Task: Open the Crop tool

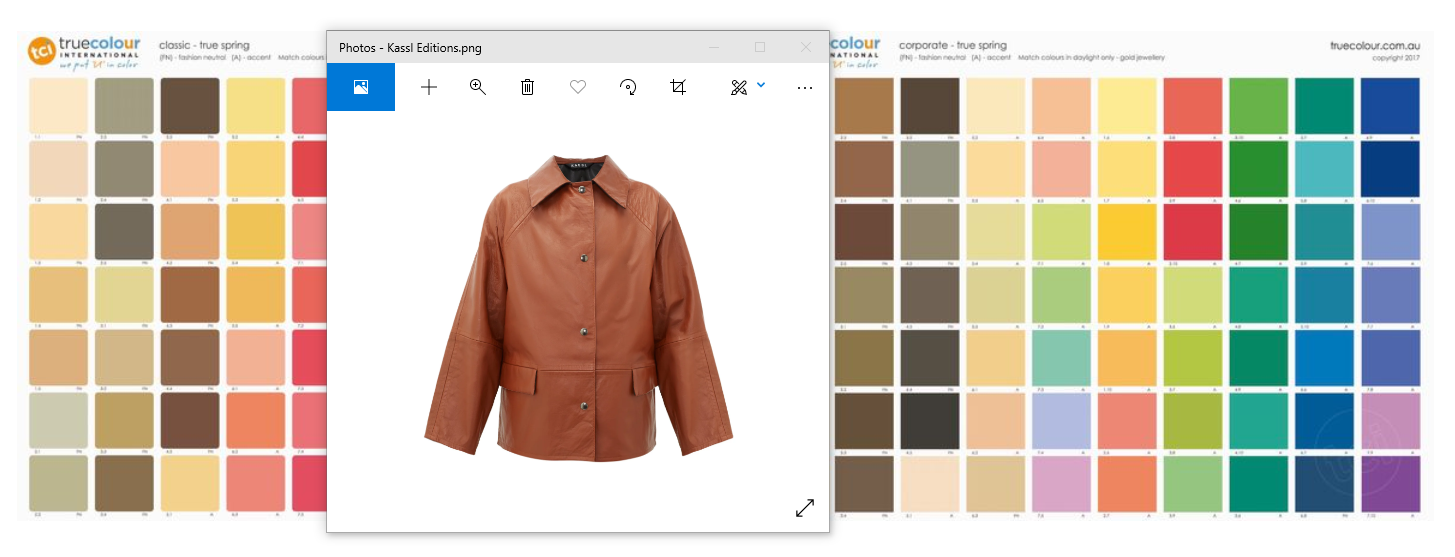Action: (x=678, y=87)
